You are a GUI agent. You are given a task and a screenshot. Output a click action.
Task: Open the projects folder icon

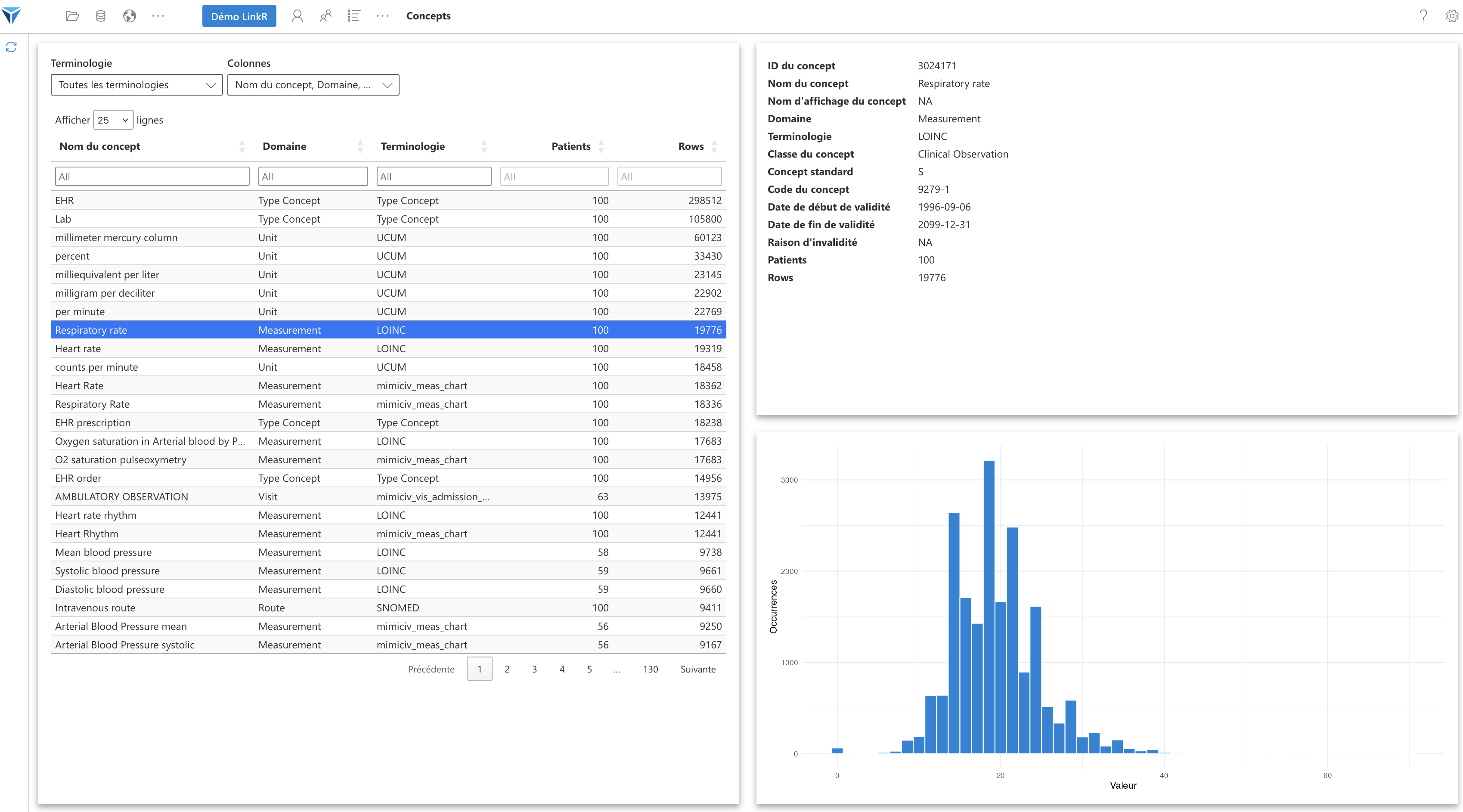click(x=72, y=16)
